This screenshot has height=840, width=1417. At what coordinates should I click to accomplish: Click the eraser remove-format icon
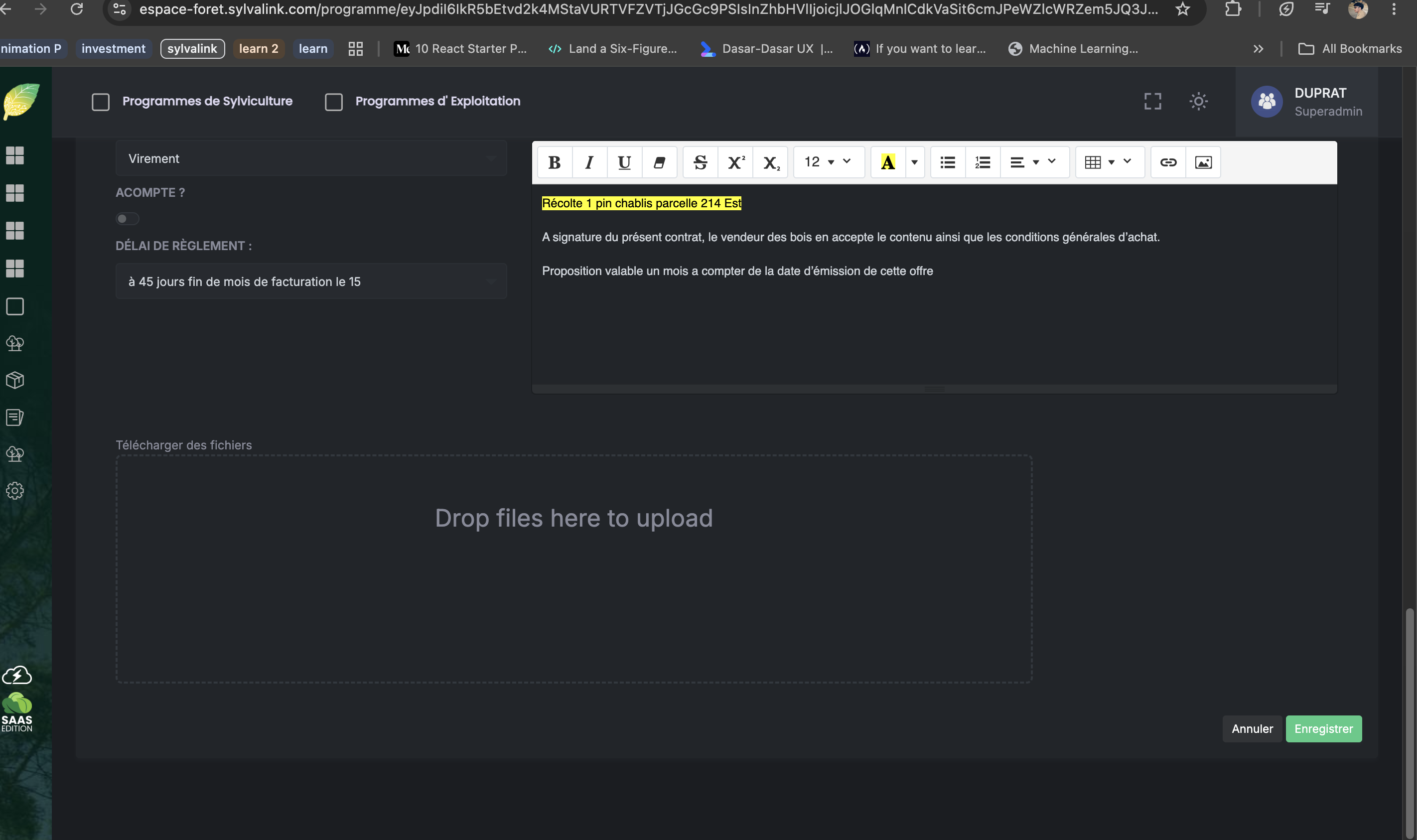point(659,162)
